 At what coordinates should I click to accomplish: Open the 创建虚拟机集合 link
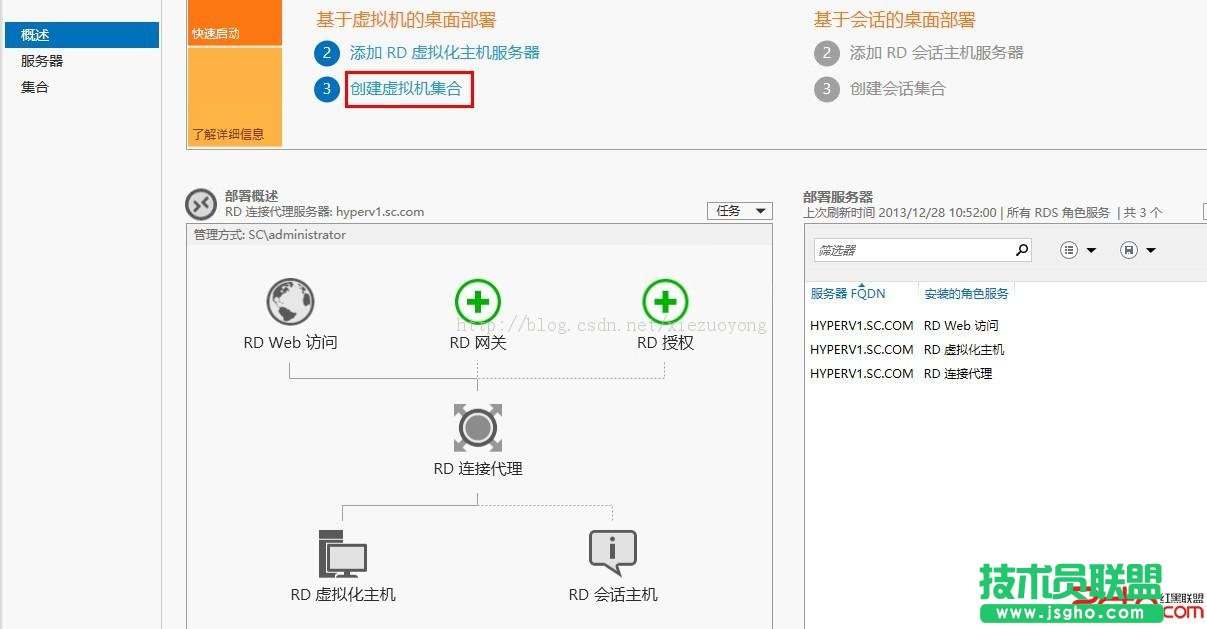pos(407,88)
